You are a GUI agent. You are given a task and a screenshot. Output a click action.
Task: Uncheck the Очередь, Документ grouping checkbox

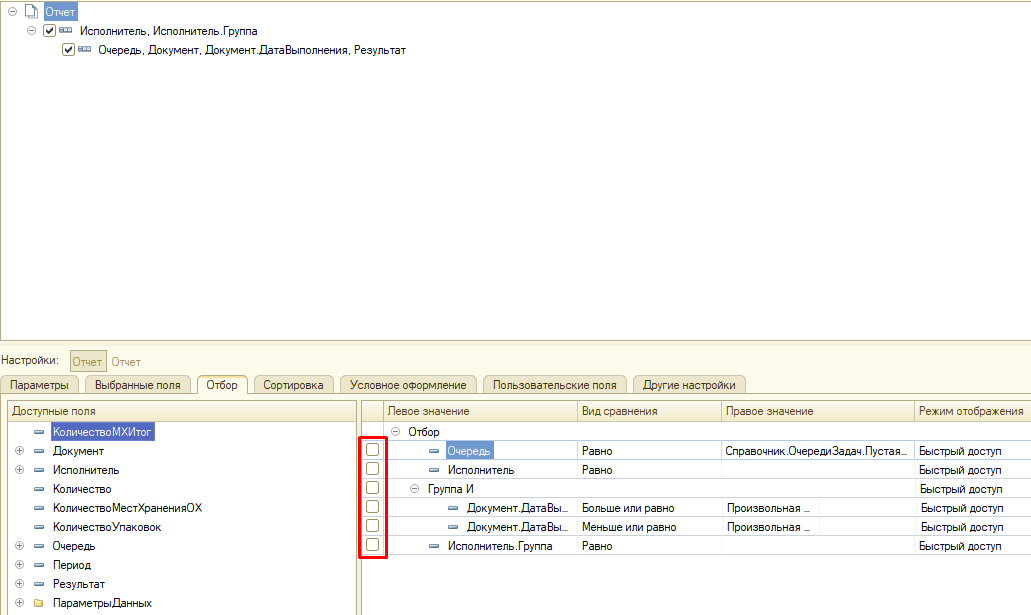click(x=68, y=49)
